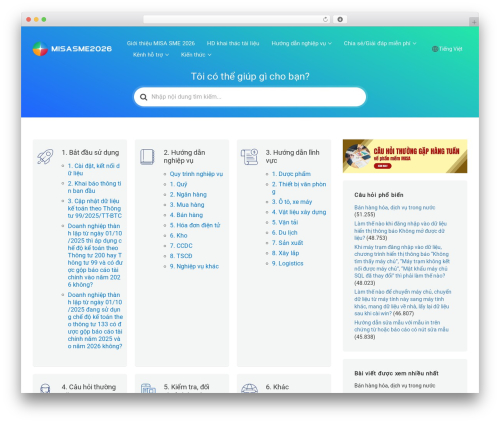Expand the Chia sẻ/Giải đáp miễn phí menu
500x423 pixels.
pos(380,43)
